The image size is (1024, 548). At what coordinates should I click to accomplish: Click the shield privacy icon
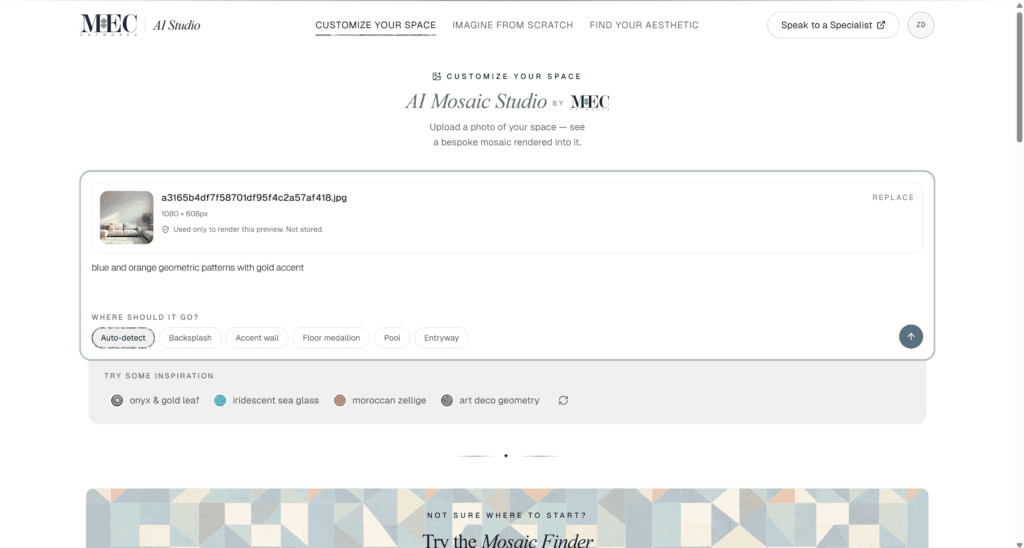pyautogui.click(x=165, y=229)
